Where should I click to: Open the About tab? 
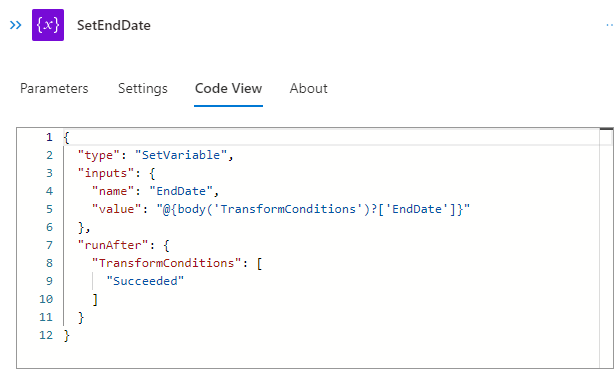point(309,88)
